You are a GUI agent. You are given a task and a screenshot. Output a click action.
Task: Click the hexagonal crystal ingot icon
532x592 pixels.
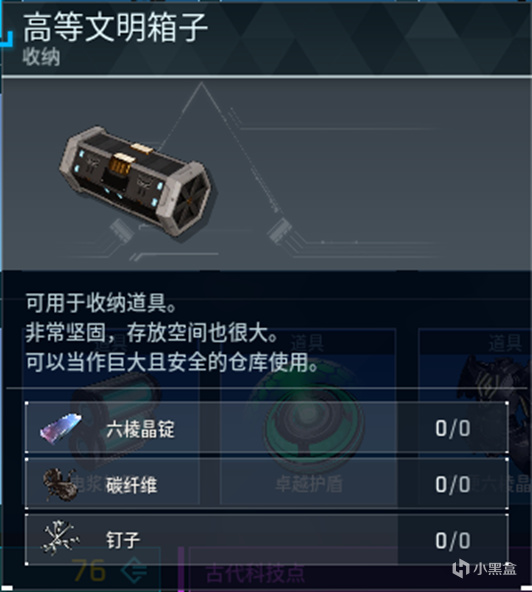pos(61,429)
